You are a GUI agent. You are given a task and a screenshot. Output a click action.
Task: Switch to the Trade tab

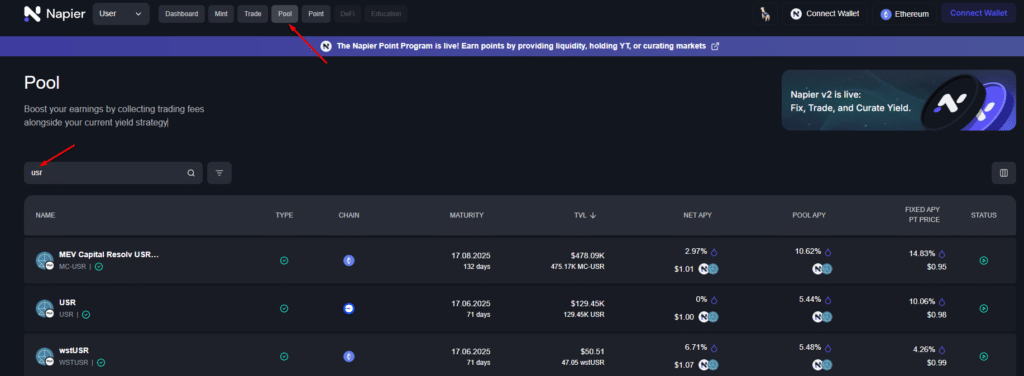coord(253,14)
